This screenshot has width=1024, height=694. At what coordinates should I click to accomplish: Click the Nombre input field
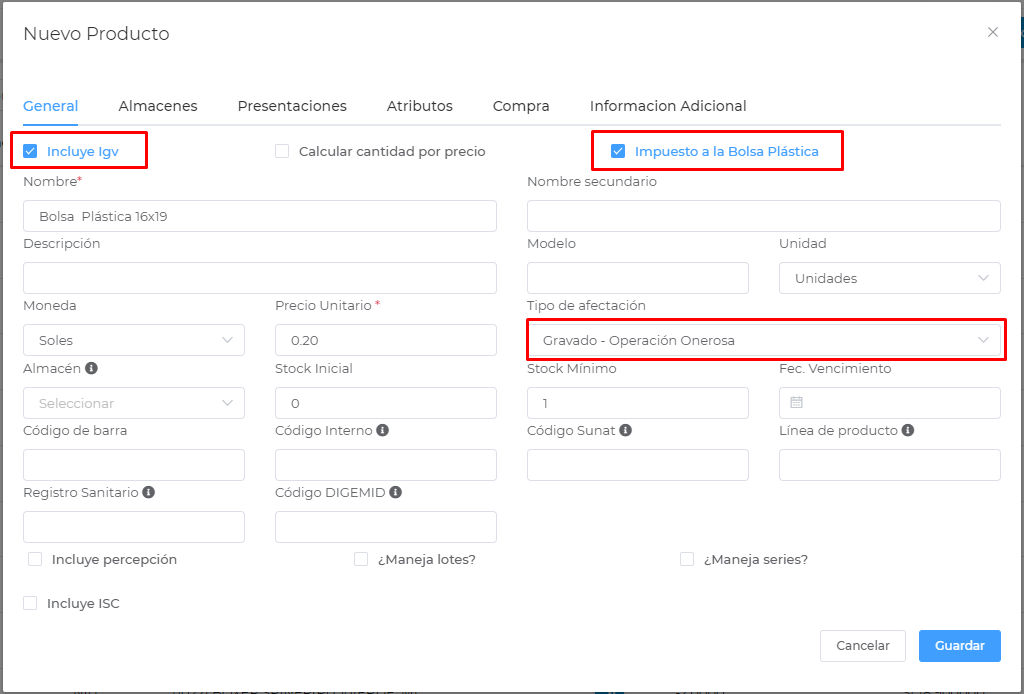[x=260, y=216]
